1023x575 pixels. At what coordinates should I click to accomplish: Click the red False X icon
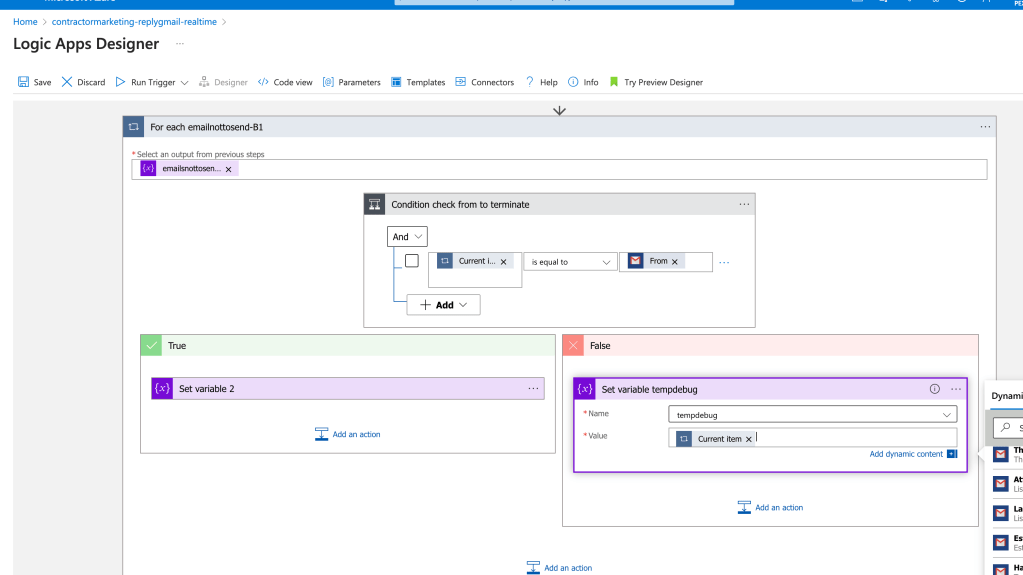click(x=573, y=345)
